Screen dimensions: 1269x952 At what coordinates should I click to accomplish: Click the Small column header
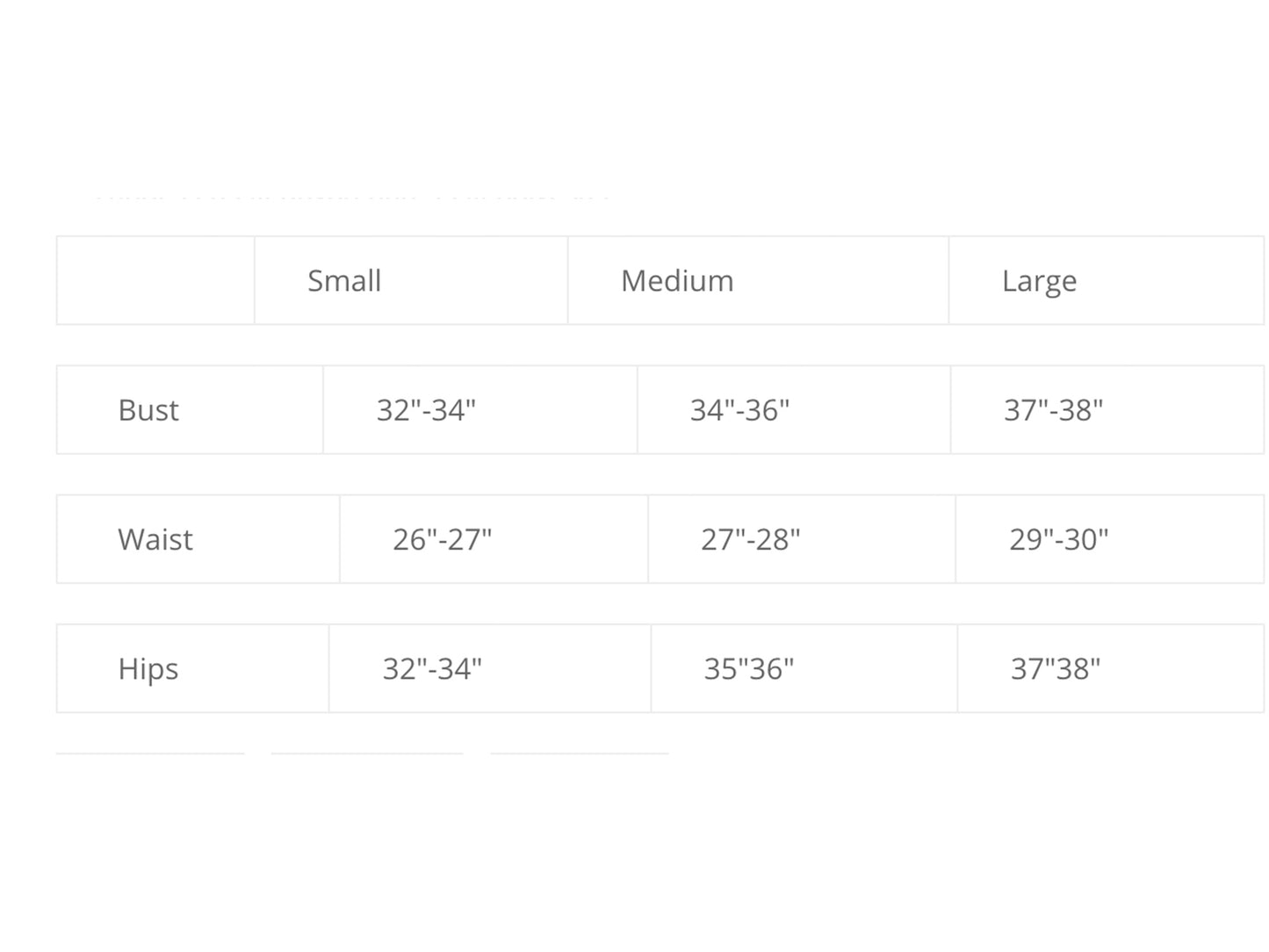[x=344, y=281]
